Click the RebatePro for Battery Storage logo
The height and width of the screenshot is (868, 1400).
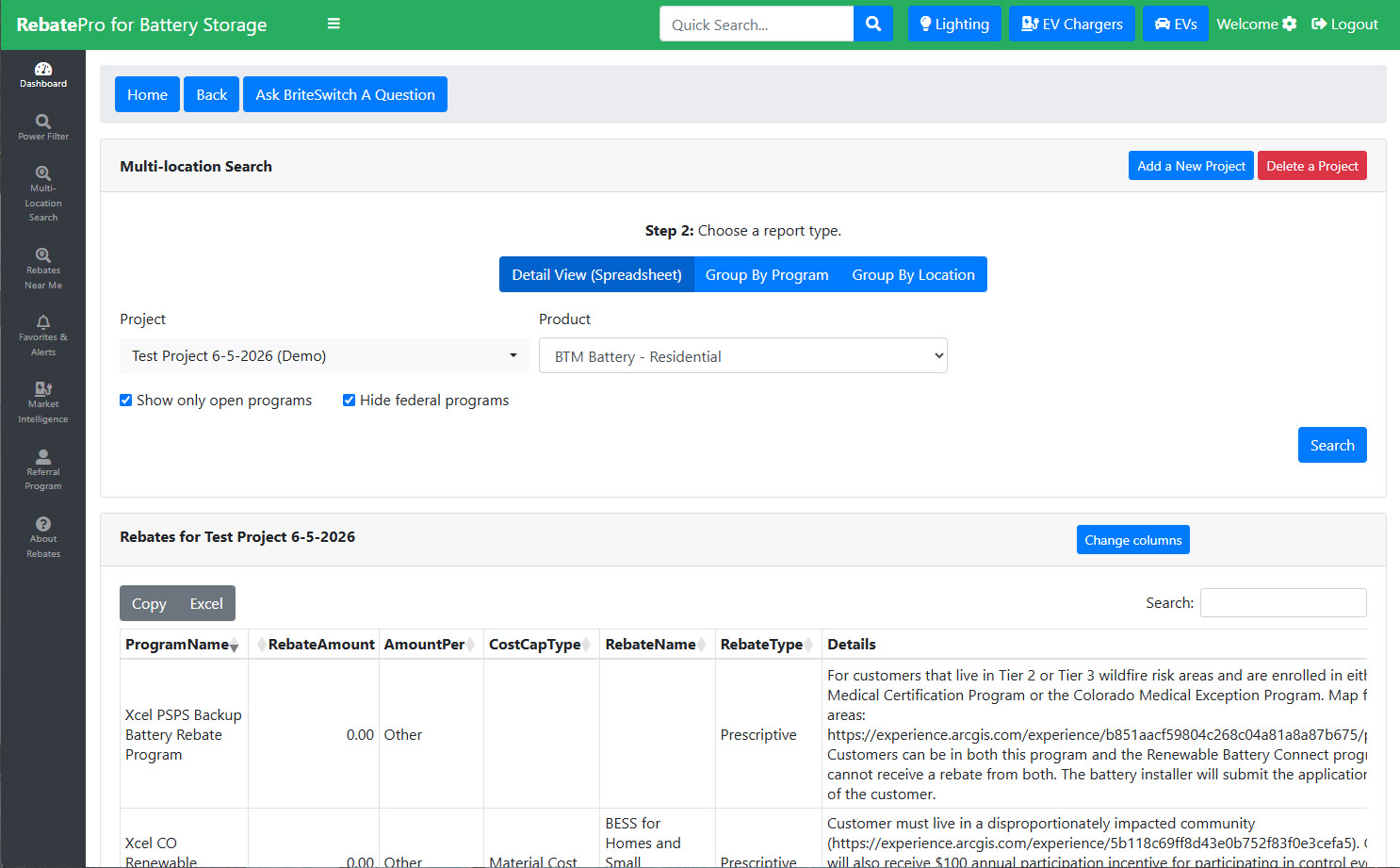[x=141, y=25]
